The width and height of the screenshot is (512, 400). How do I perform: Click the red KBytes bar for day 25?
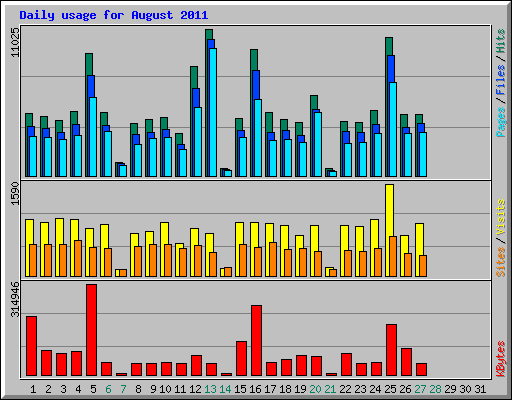click(x=392, y=350)
